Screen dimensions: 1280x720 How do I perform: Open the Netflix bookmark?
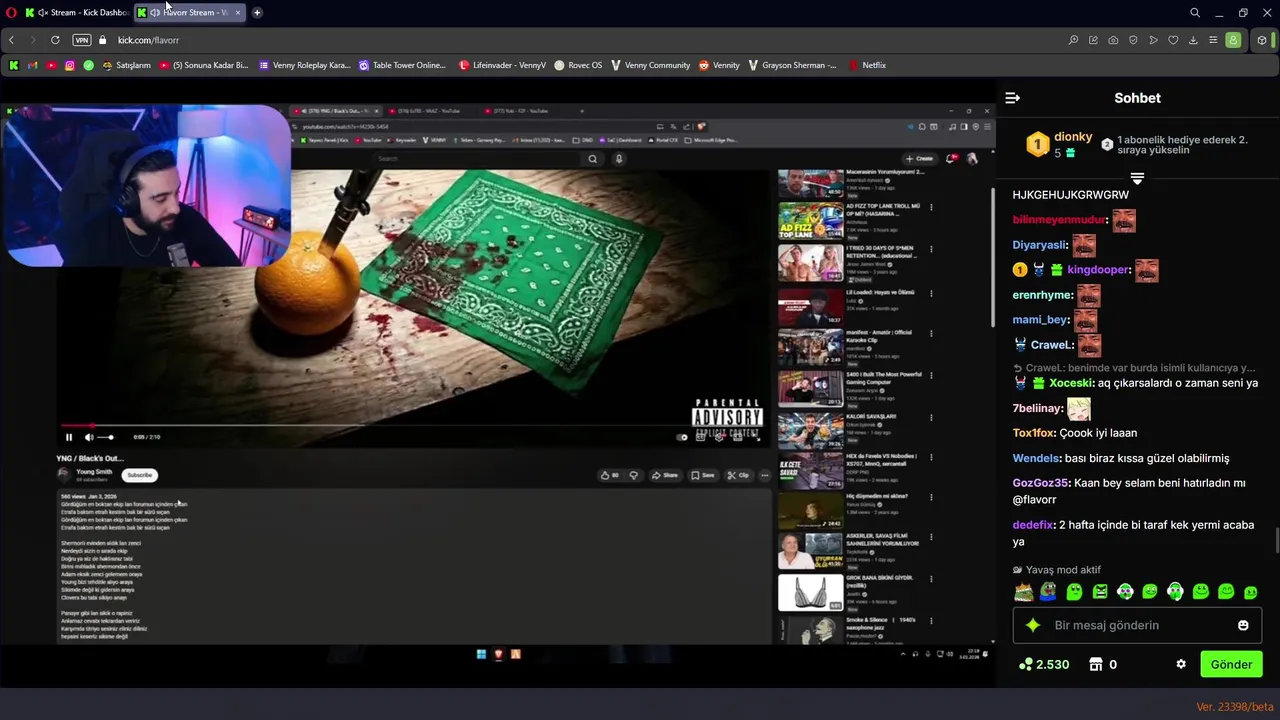pos(867,65)
